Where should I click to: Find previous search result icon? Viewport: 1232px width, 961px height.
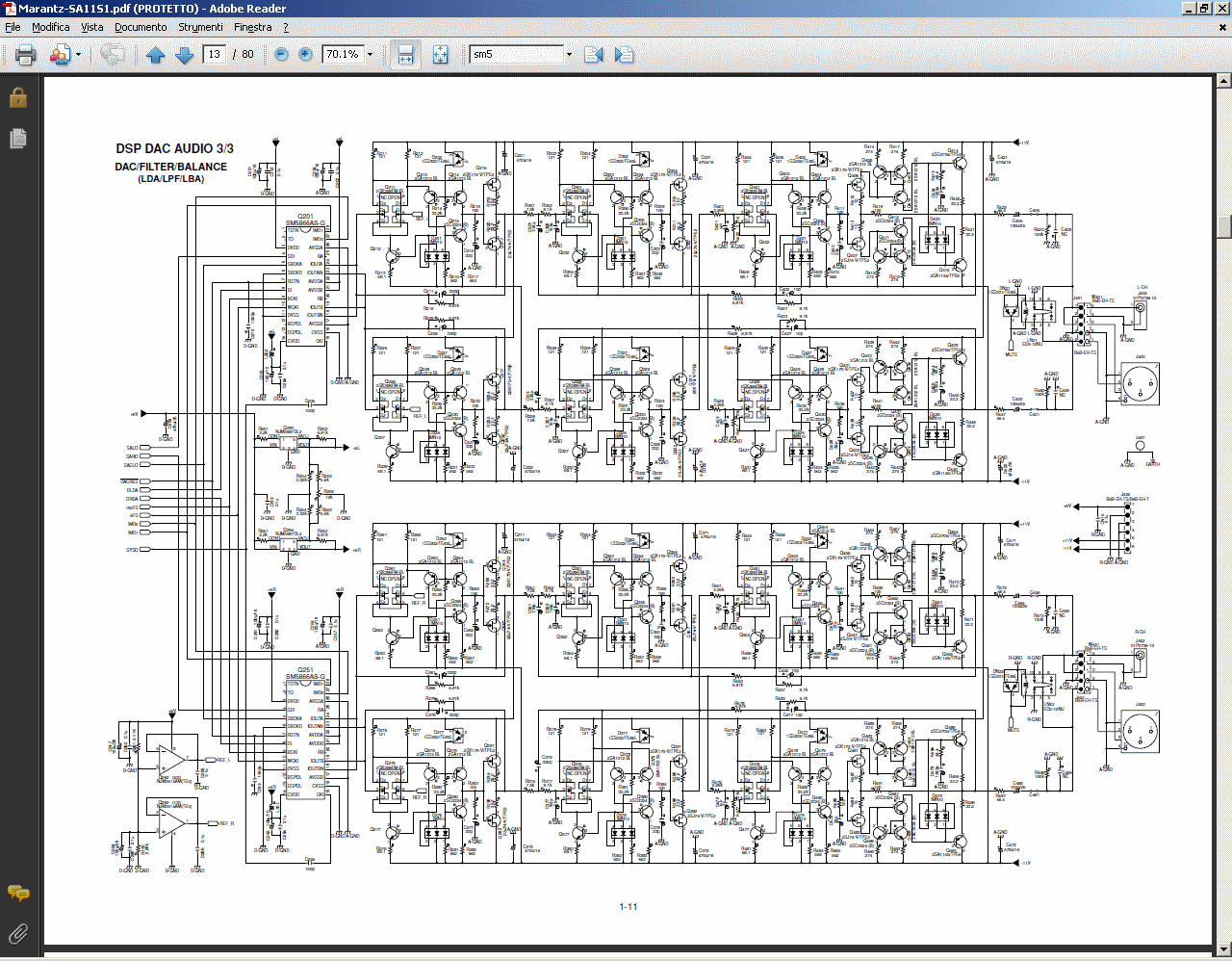pos(594,55)
